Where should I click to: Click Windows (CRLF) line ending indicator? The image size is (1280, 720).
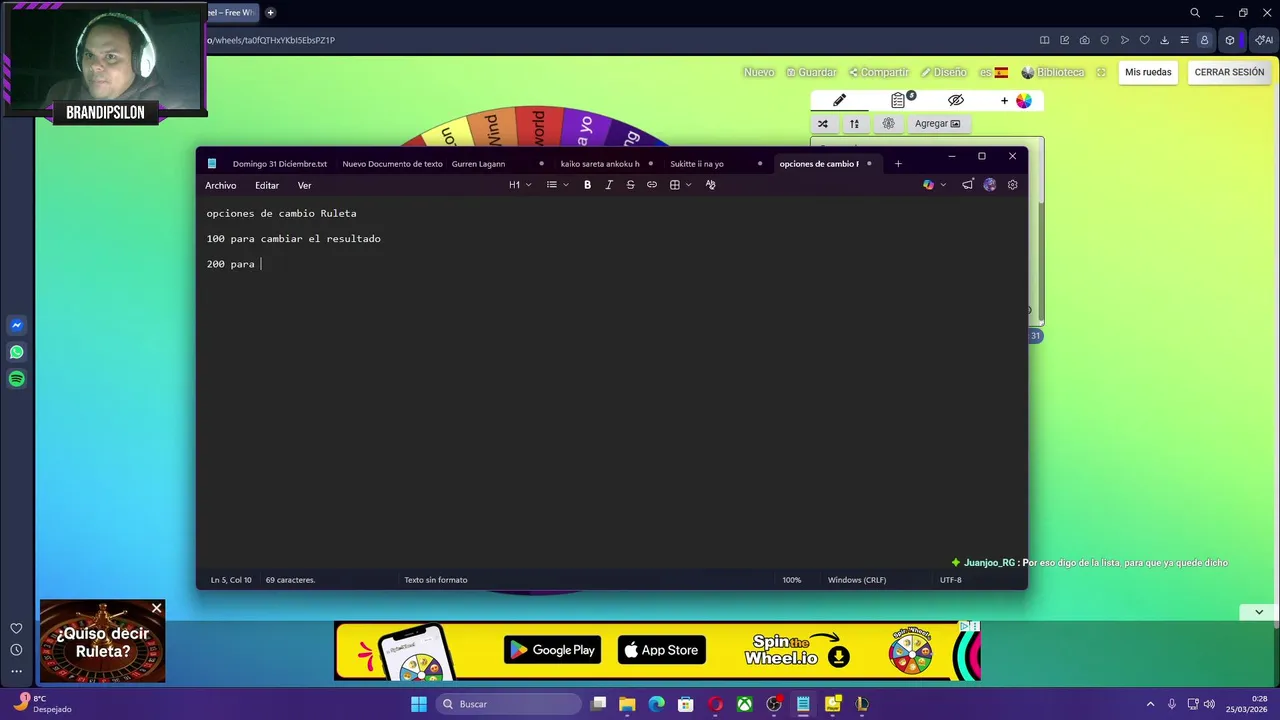[857, 580]
